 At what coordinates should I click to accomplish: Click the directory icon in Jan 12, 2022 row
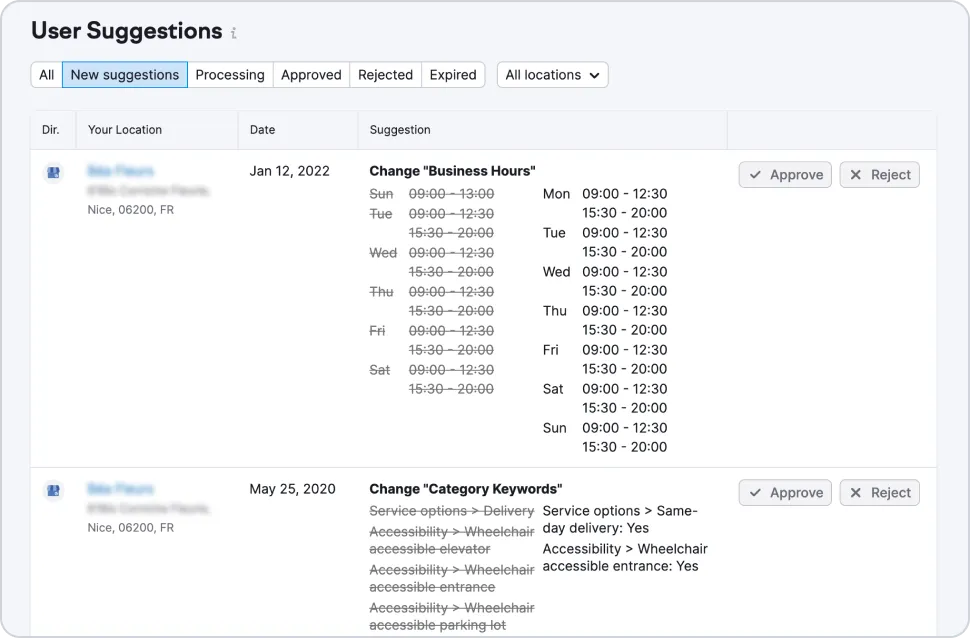[x=54, y=173]
